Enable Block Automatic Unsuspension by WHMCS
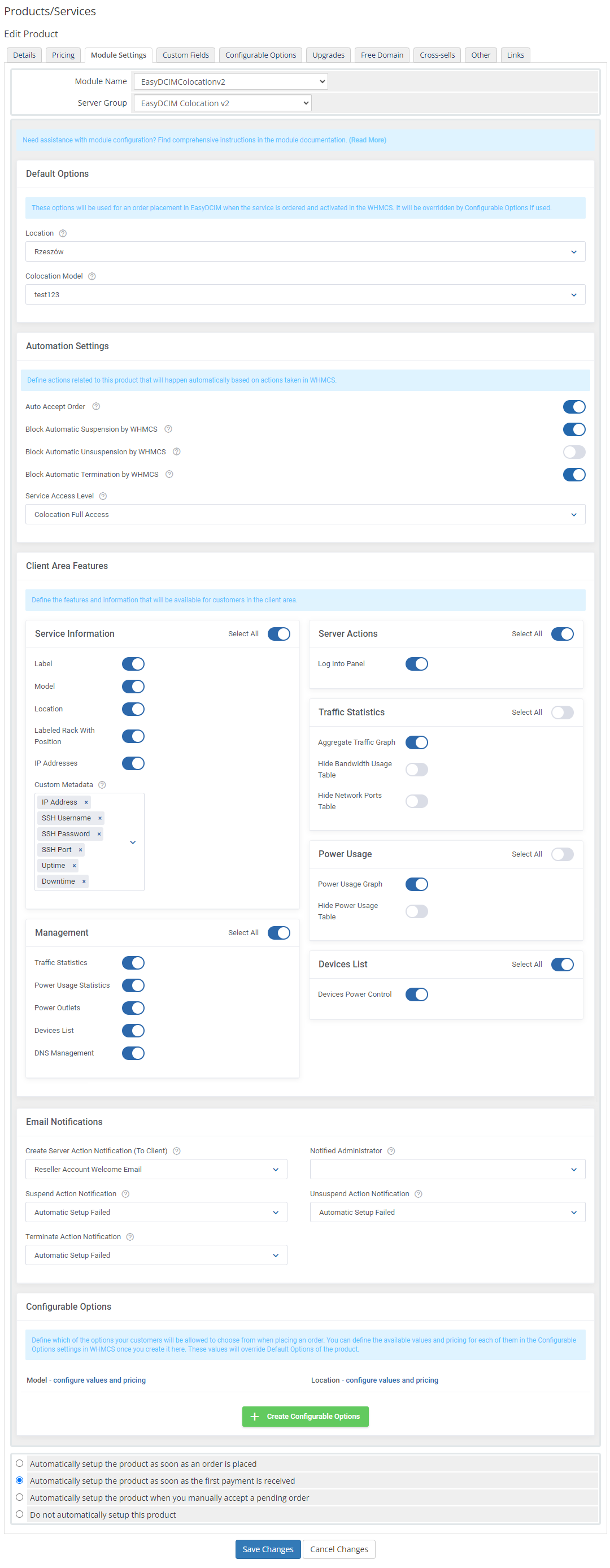Image resolution: width=610 pixels, height=1568 pixels. click(x=573, y=451)
